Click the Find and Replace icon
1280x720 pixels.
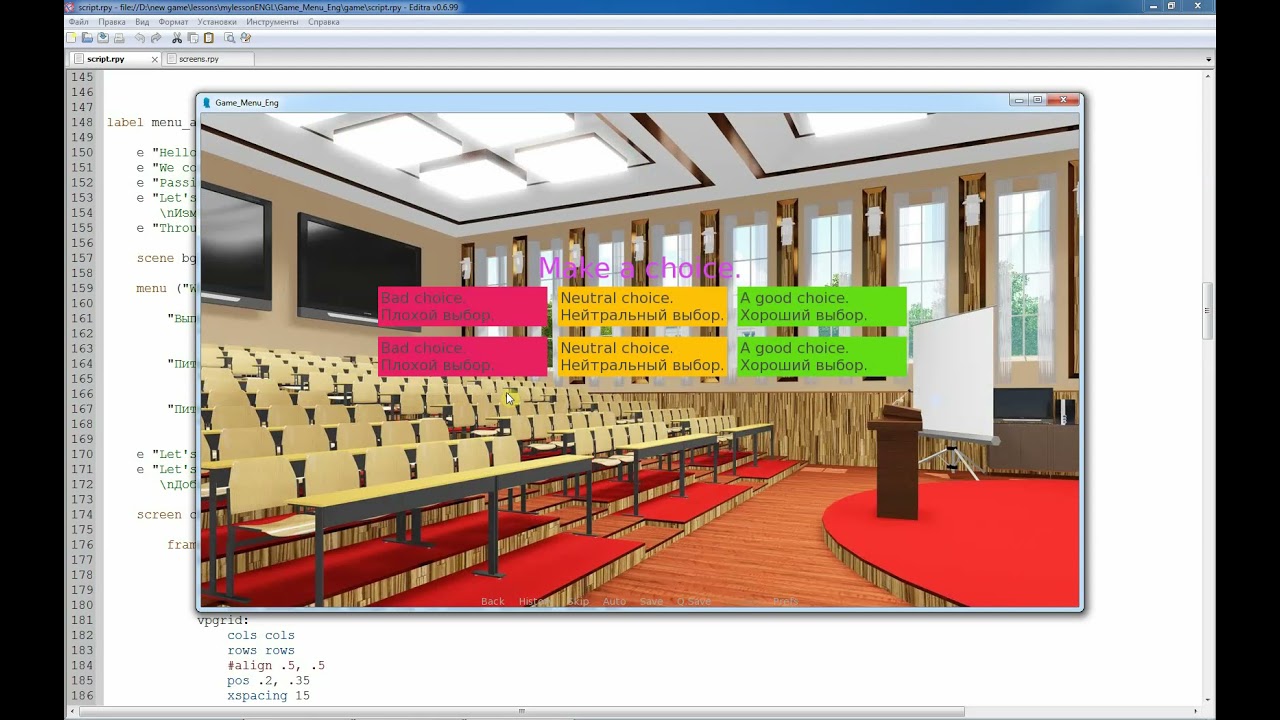pyautogui.click(x=246, y=38)
